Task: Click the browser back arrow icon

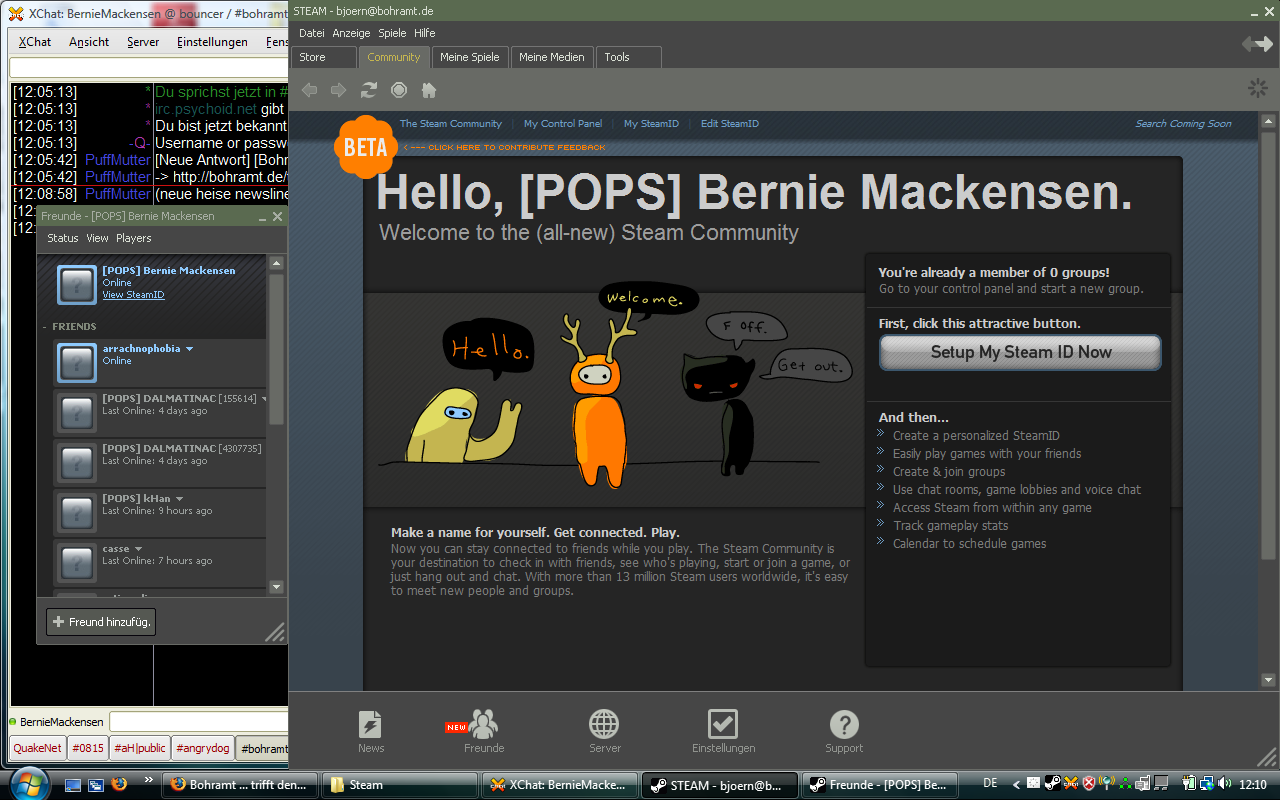Action: [x=309, y=90]
